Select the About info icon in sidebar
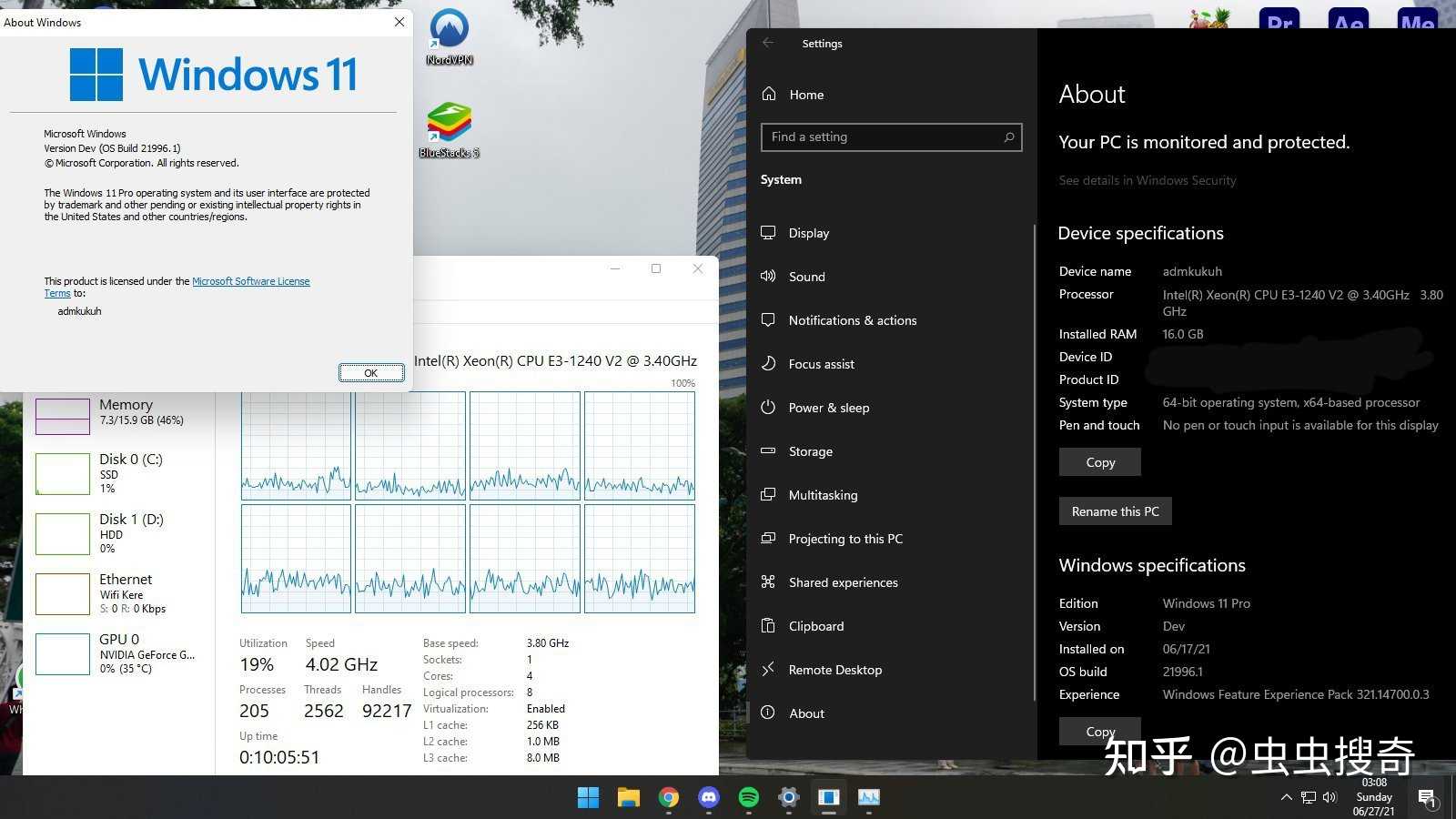 768,713
